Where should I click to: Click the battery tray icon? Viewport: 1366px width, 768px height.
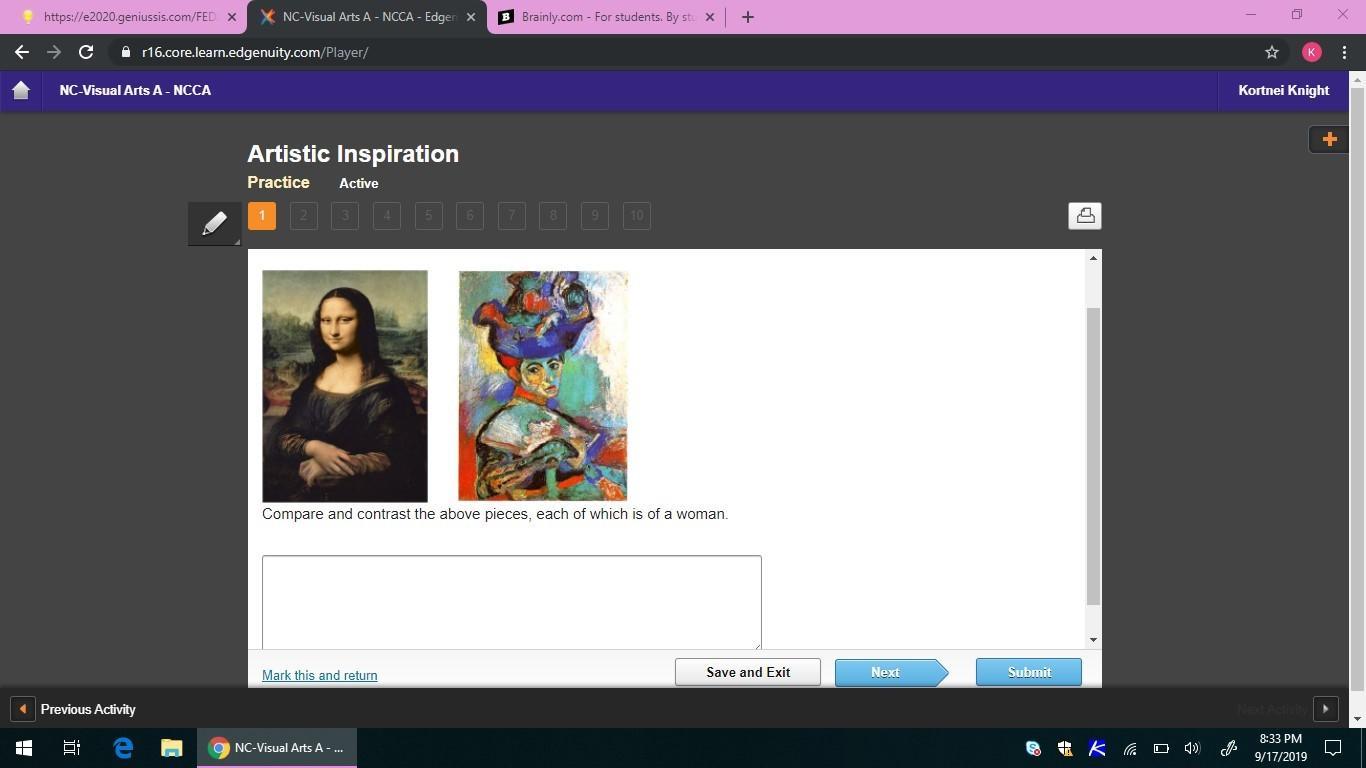(1161, 748)
